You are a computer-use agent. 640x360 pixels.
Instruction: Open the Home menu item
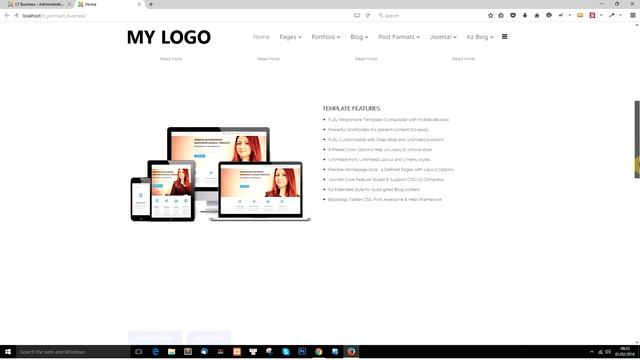(261, 37)
